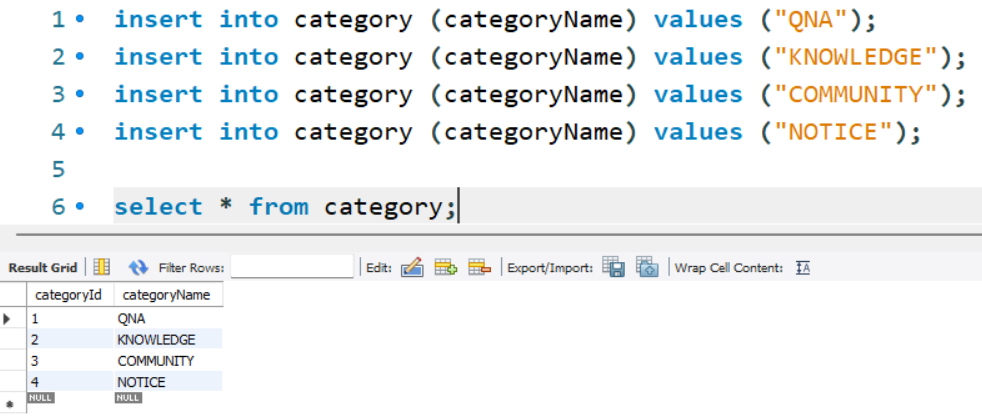
Task: Click line number 6 in editor gutter
Action: pos(58,207)
